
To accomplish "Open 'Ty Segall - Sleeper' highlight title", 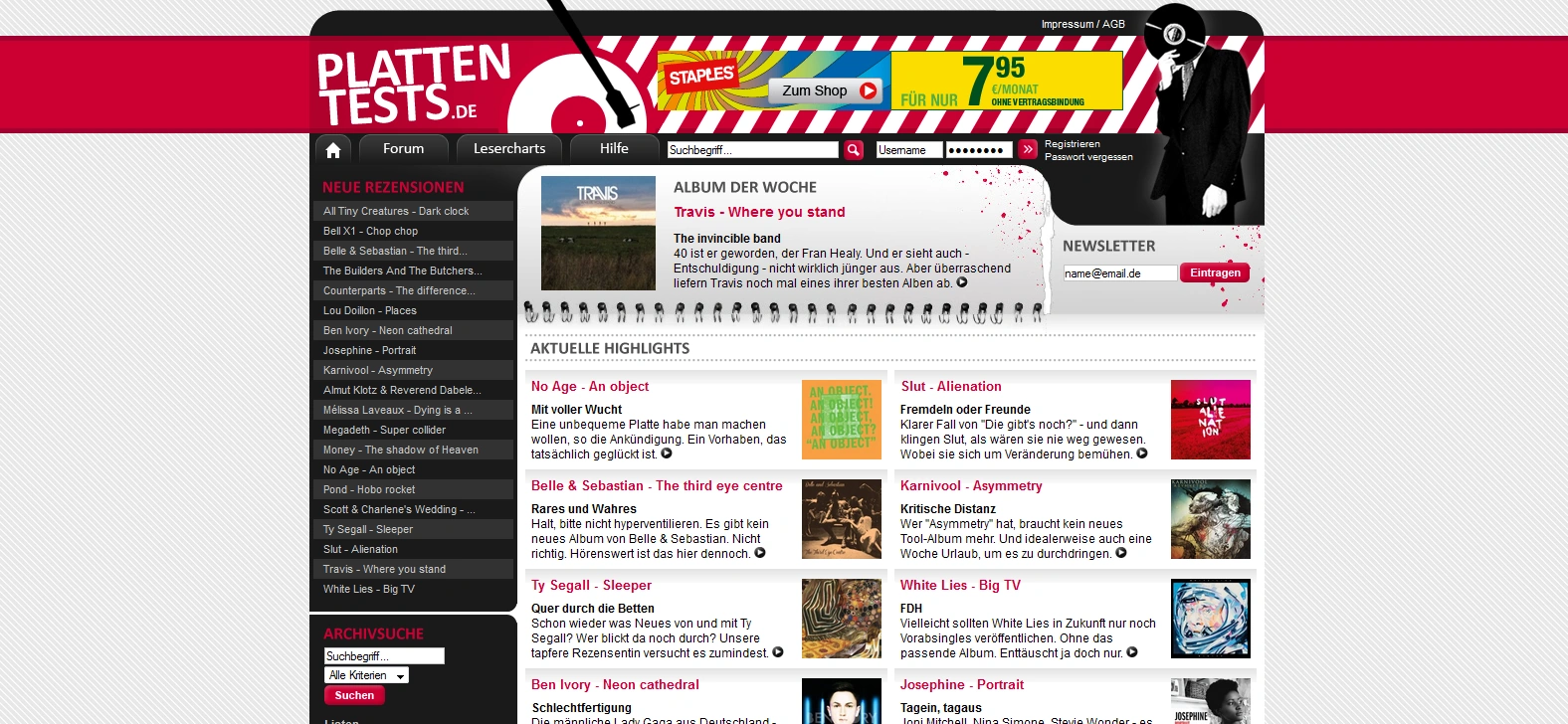I will (x=591, y=586).
